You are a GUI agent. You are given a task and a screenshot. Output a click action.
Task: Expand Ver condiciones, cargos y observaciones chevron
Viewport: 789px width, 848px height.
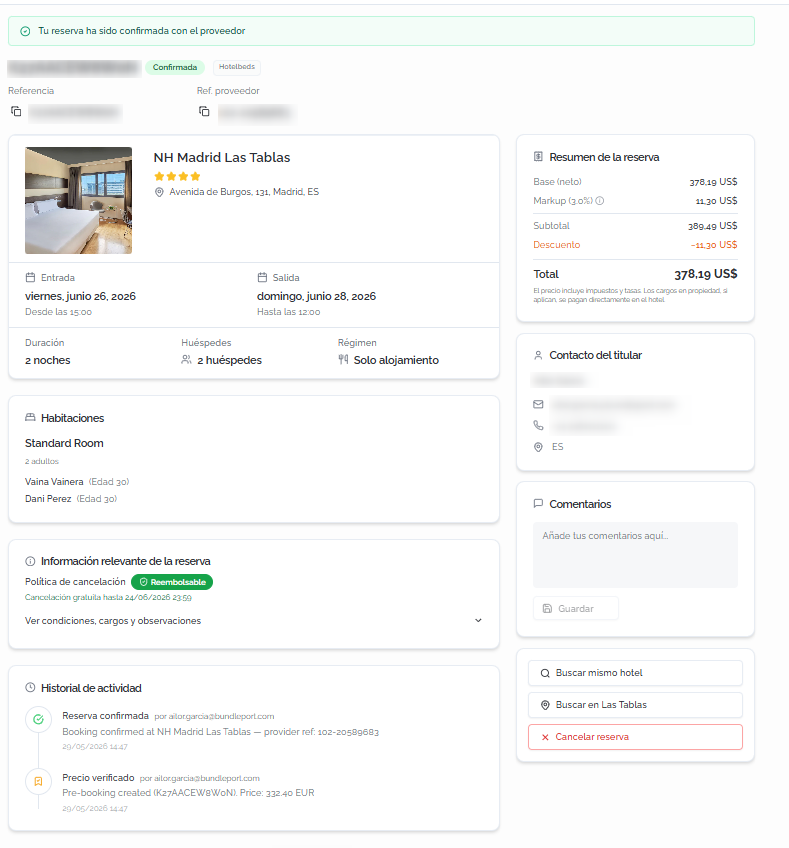coord(478,620)
